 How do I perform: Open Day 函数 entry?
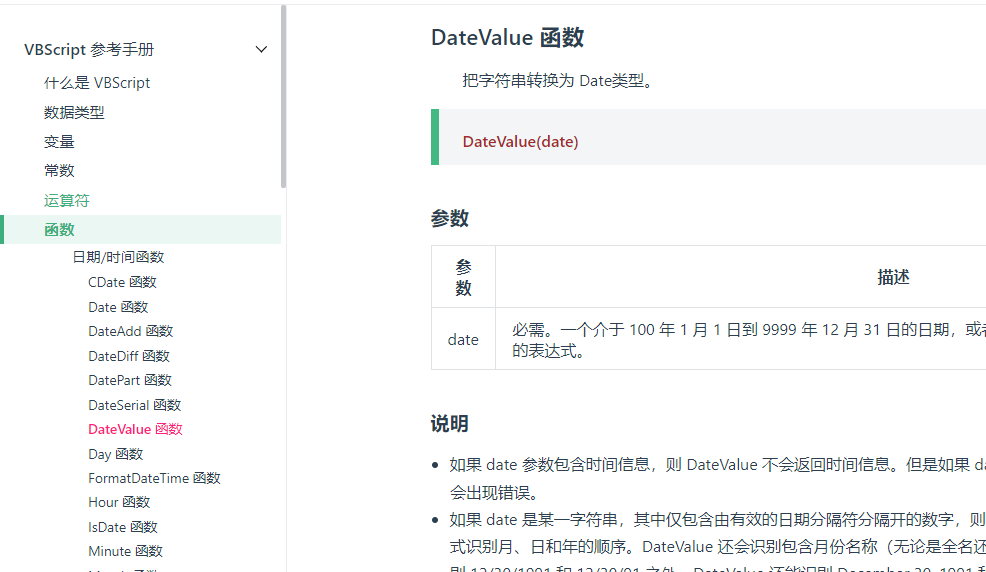pyautogui.click(x=116, y=454)
